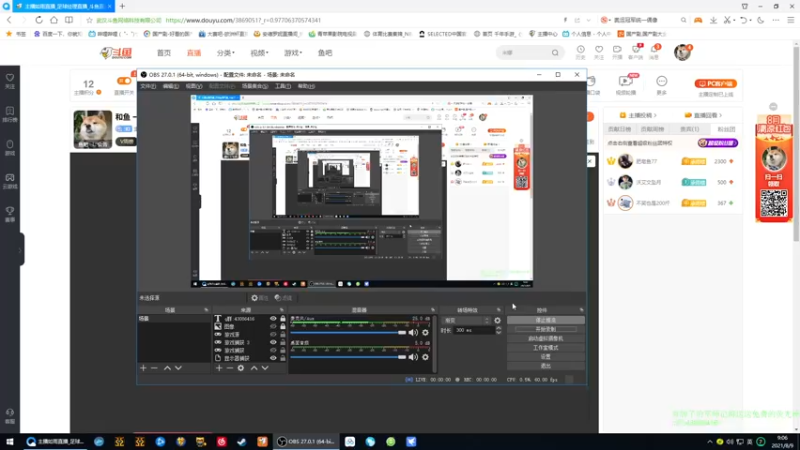The image size is (800, 450).
Task: Open source properties gear in the Sources toolbar
Action: [241, 368]
